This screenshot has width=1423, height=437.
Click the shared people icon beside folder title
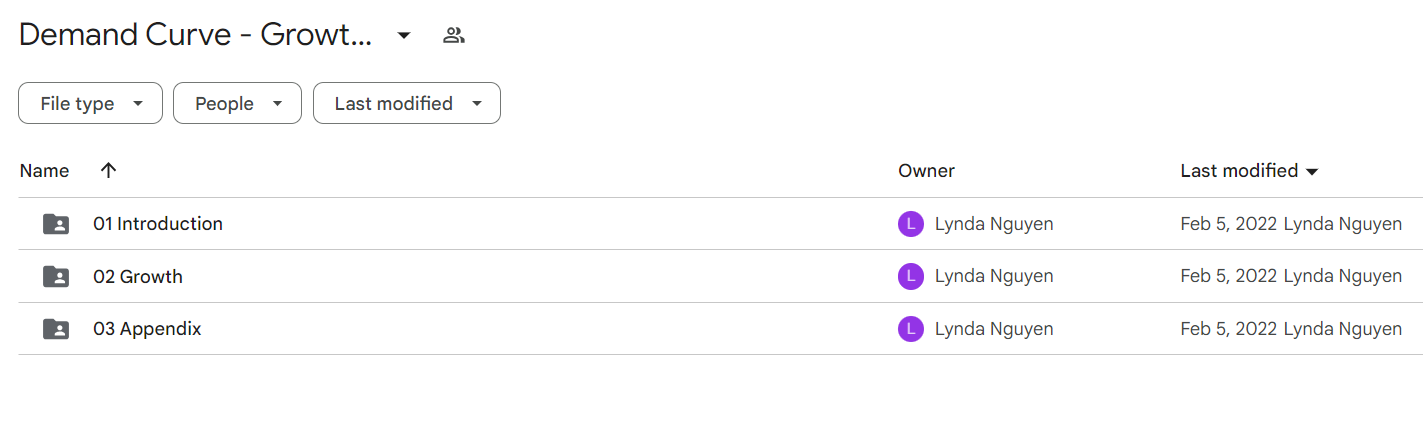[x=454, y=36]
